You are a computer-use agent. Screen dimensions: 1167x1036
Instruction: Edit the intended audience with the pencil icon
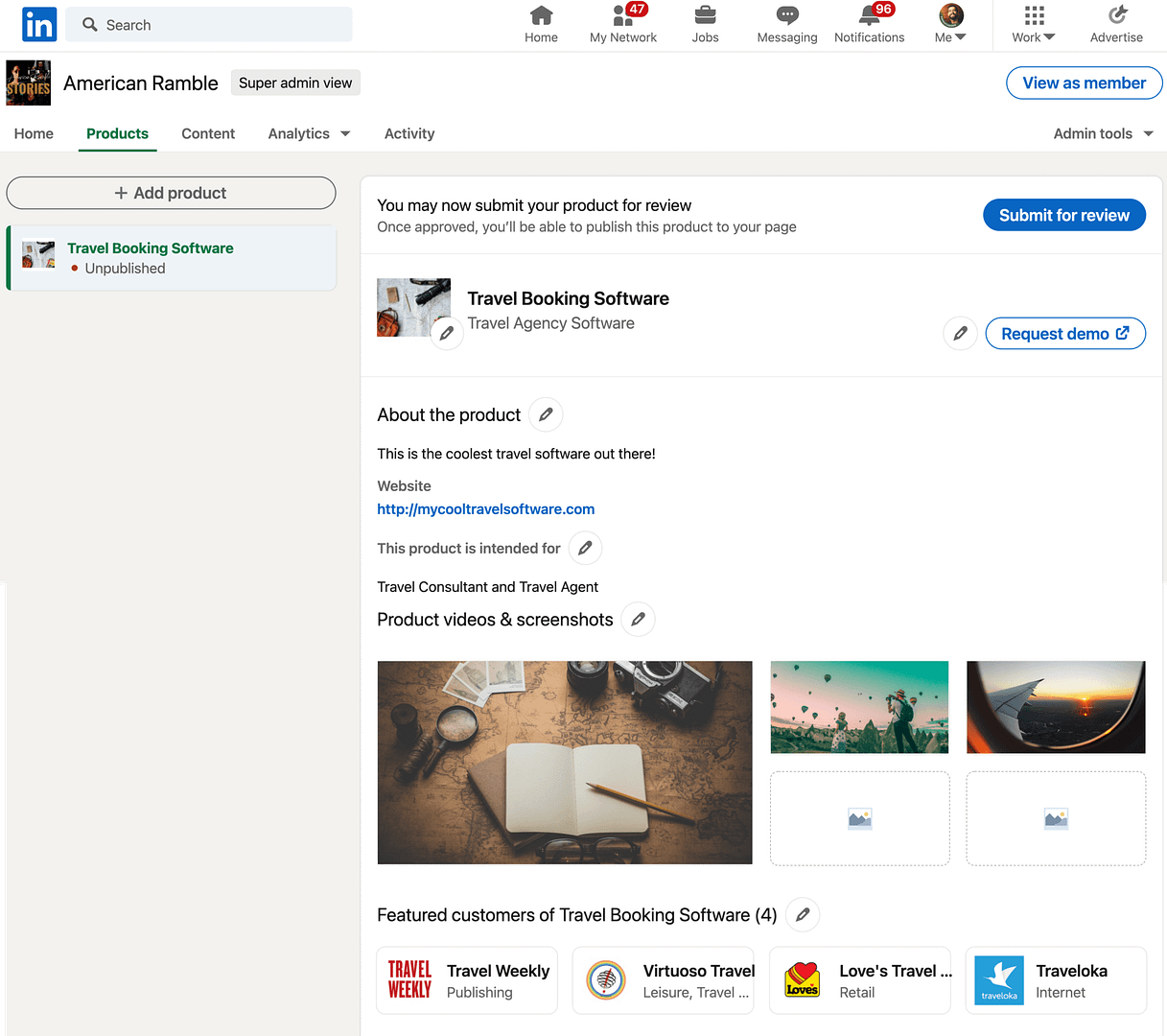pyautogui.click(x=585, y=548)
